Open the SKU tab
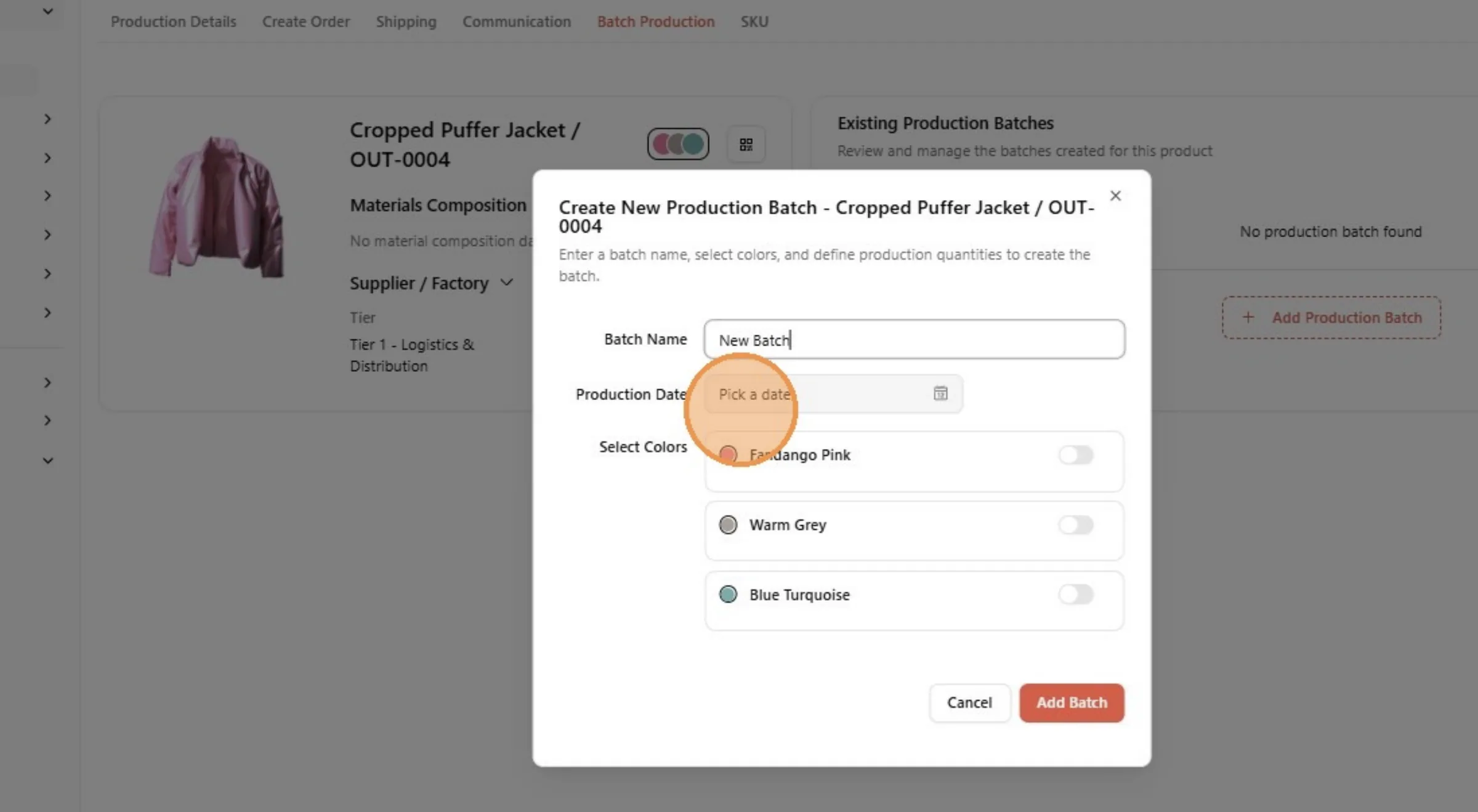 pyautogui.click(x=754, y=22)
